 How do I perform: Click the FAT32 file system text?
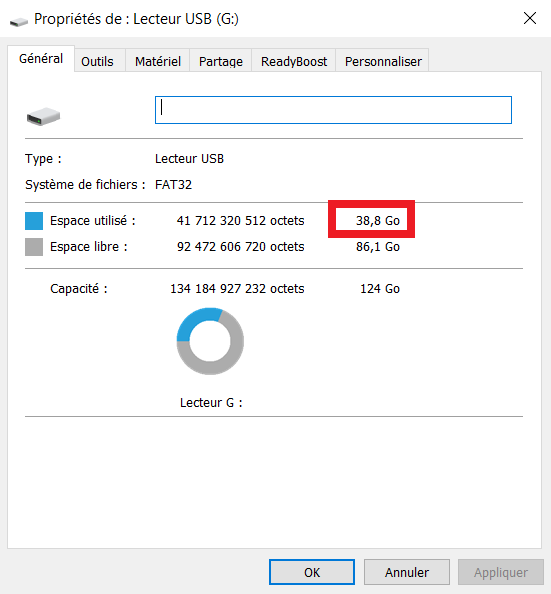click(174, 184)
